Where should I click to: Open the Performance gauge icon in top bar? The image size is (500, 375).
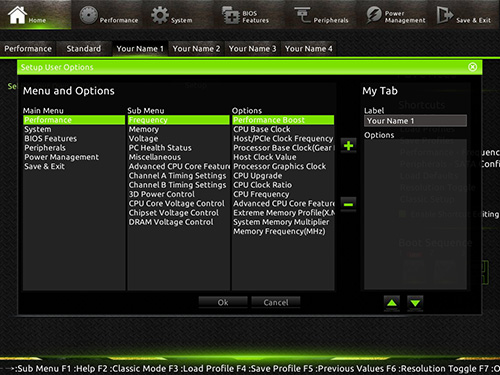pyautogui.click(x=88, y=15)
